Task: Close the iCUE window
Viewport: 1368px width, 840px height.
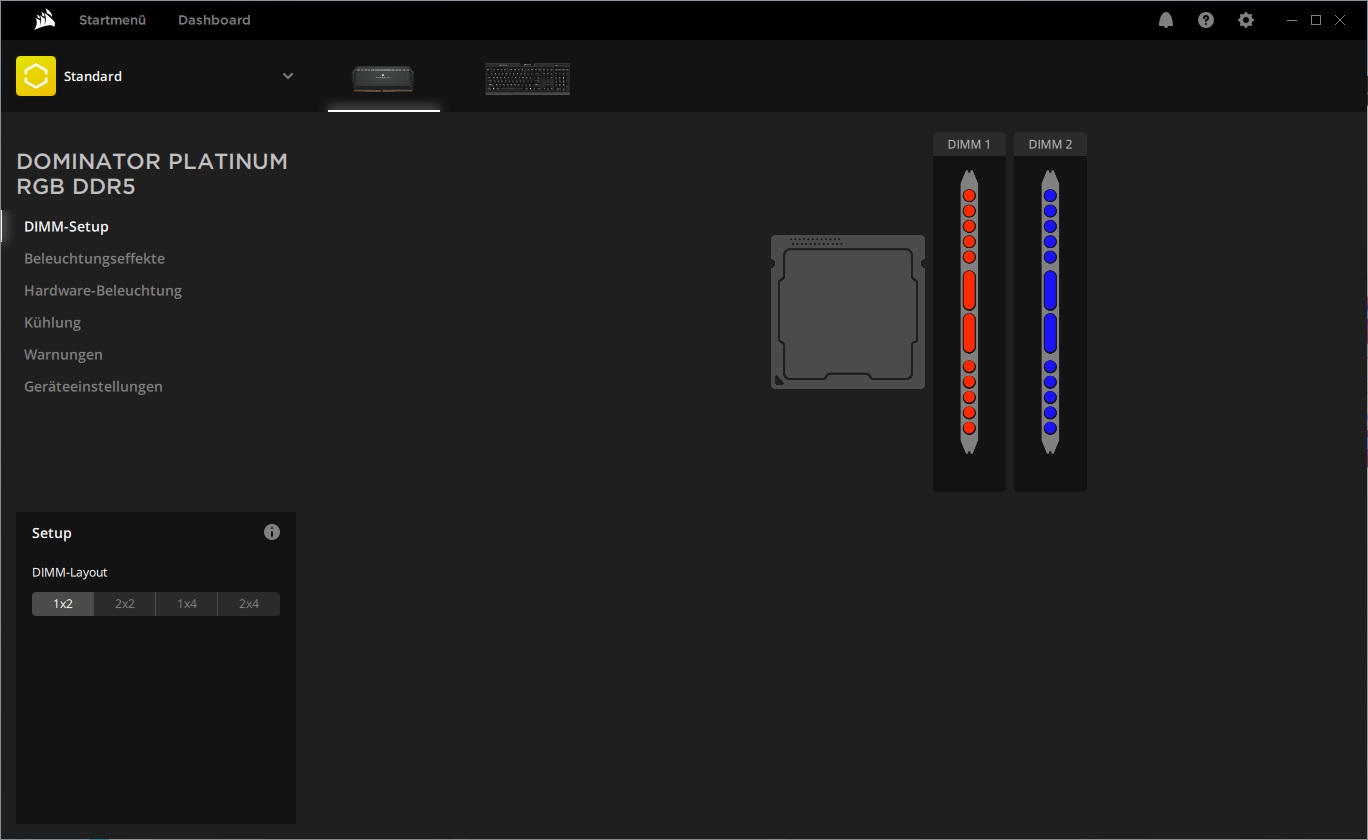Action: [x=1340, y=20]
